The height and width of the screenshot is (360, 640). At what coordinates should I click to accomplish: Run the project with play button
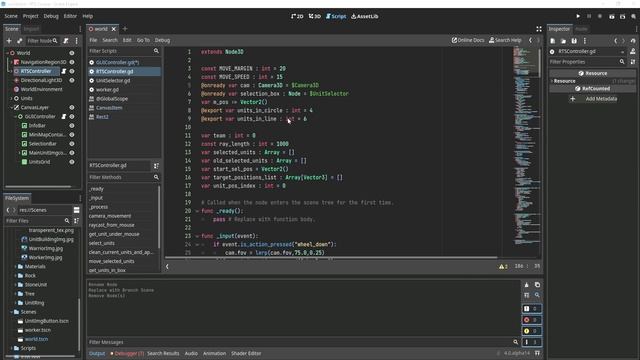[578, 16]
